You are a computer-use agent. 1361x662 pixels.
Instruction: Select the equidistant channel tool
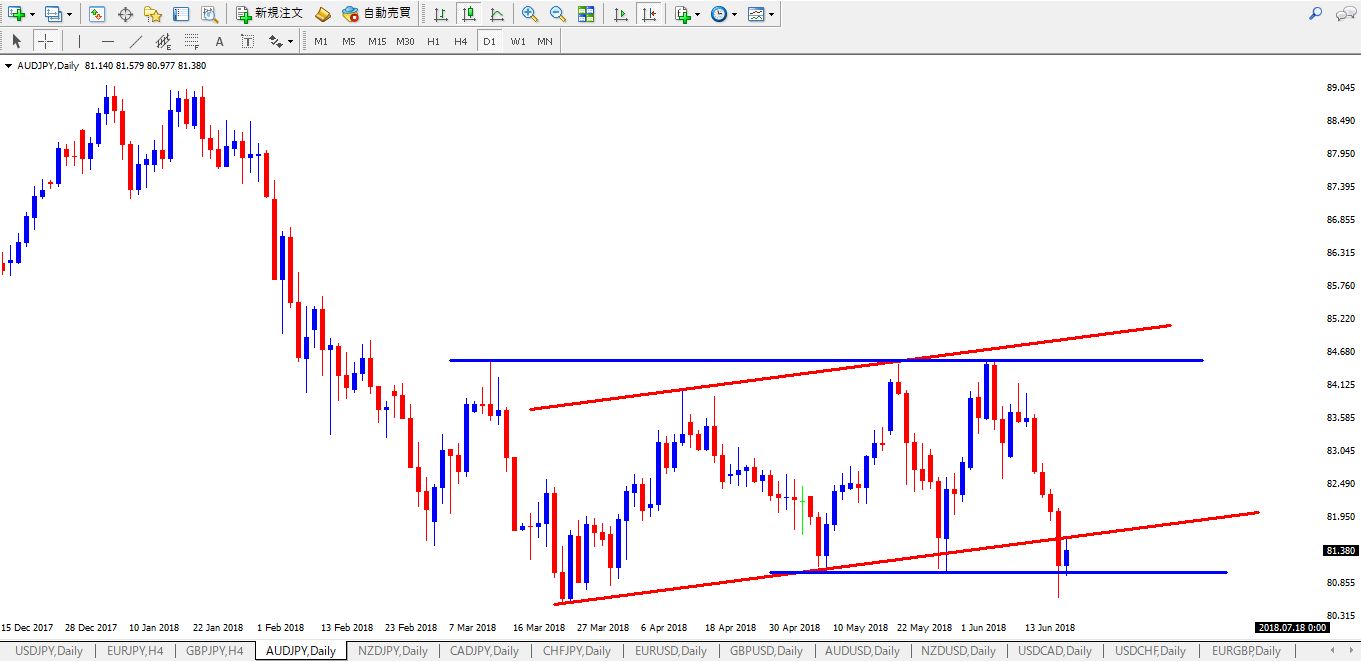(164, 41)
